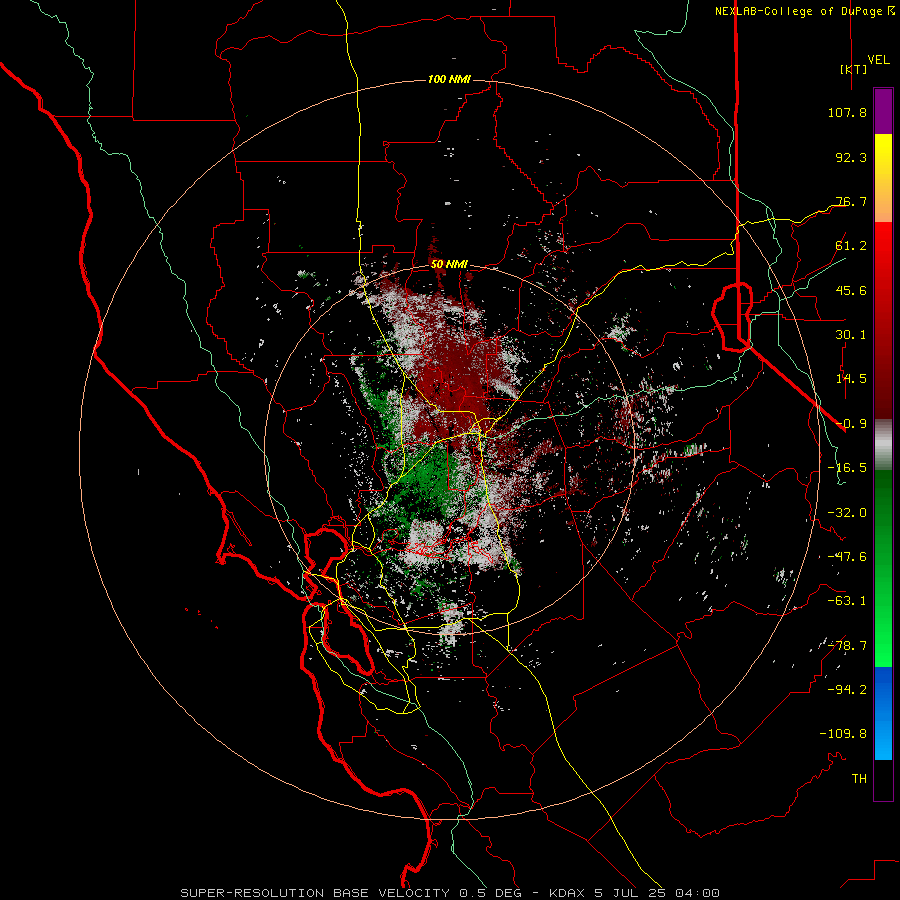
Task: Click the [KT] units label
Action: tap(853, 69)
